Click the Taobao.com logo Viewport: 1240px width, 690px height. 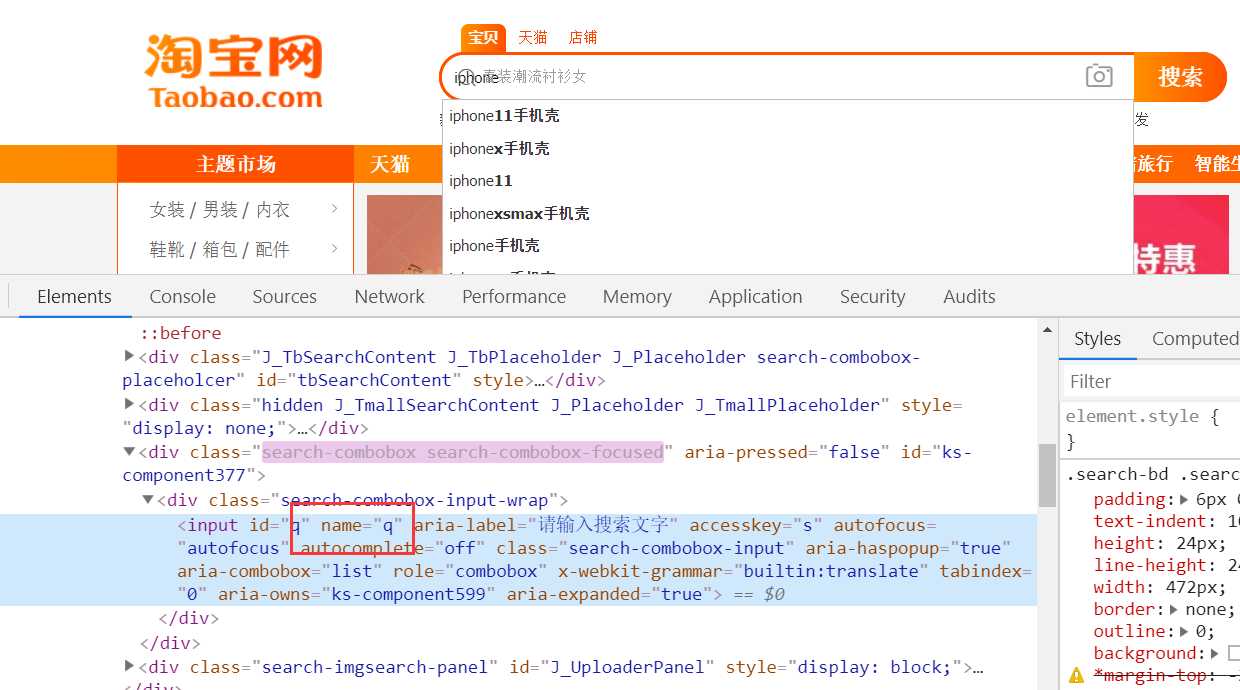235,72
